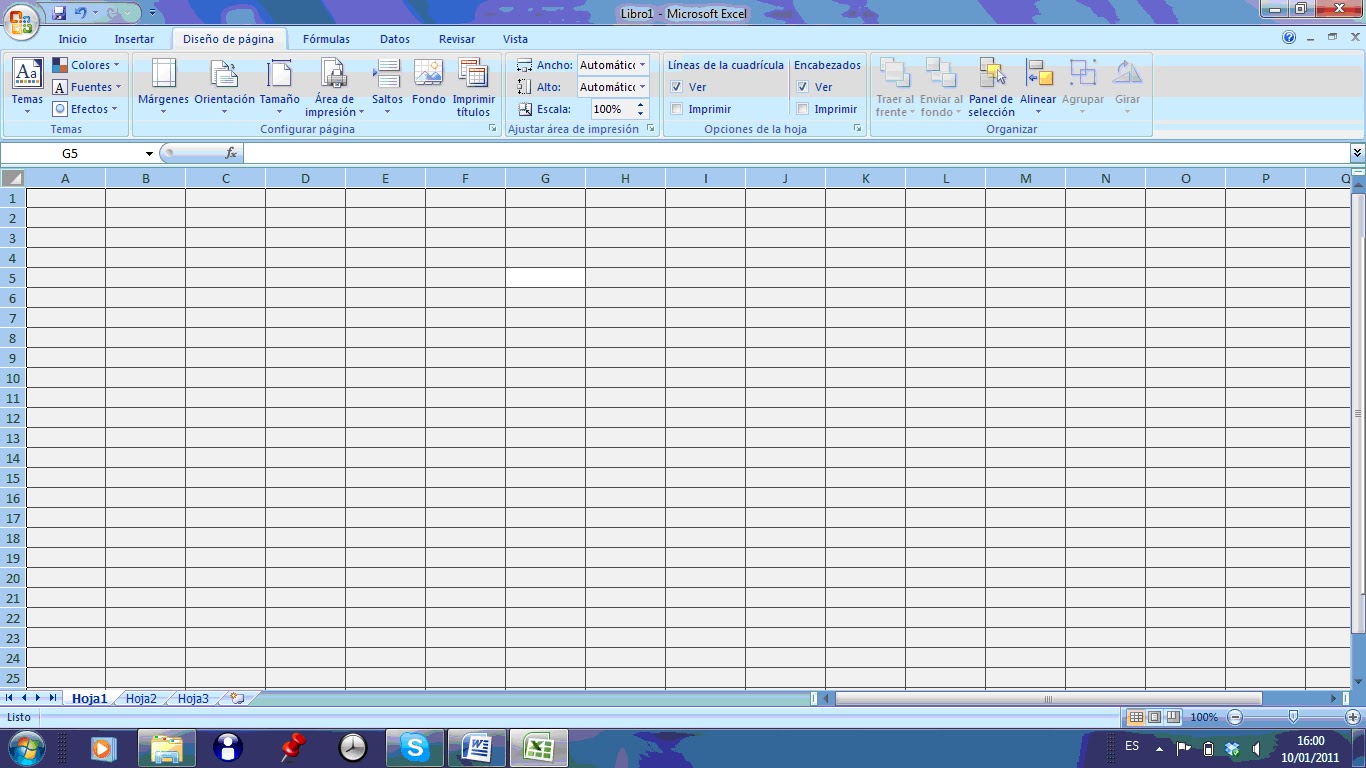Image resolution: width=1366 pixels, height=768 pixels.
Task: Toggle Ver checkbox under Líneas de la cuadrícula
Action: pyautogui.click(x=677, y=87)
